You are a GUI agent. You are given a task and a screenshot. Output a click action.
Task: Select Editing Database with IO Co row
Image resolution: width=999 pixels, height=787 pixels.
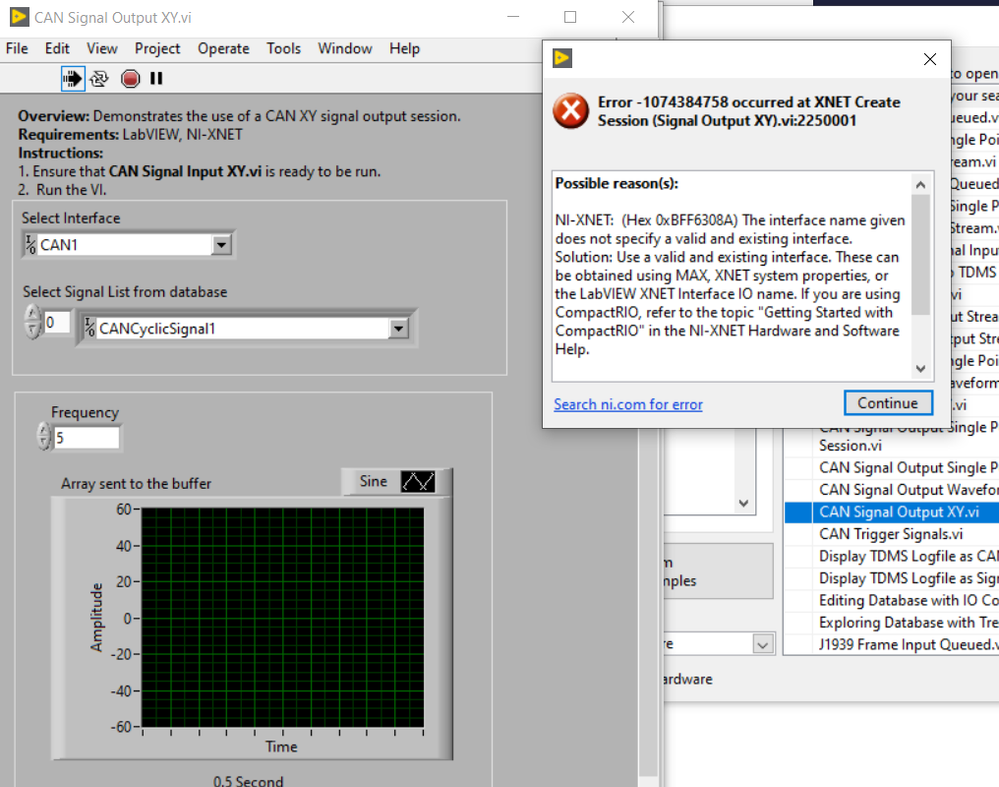point(892,600)
